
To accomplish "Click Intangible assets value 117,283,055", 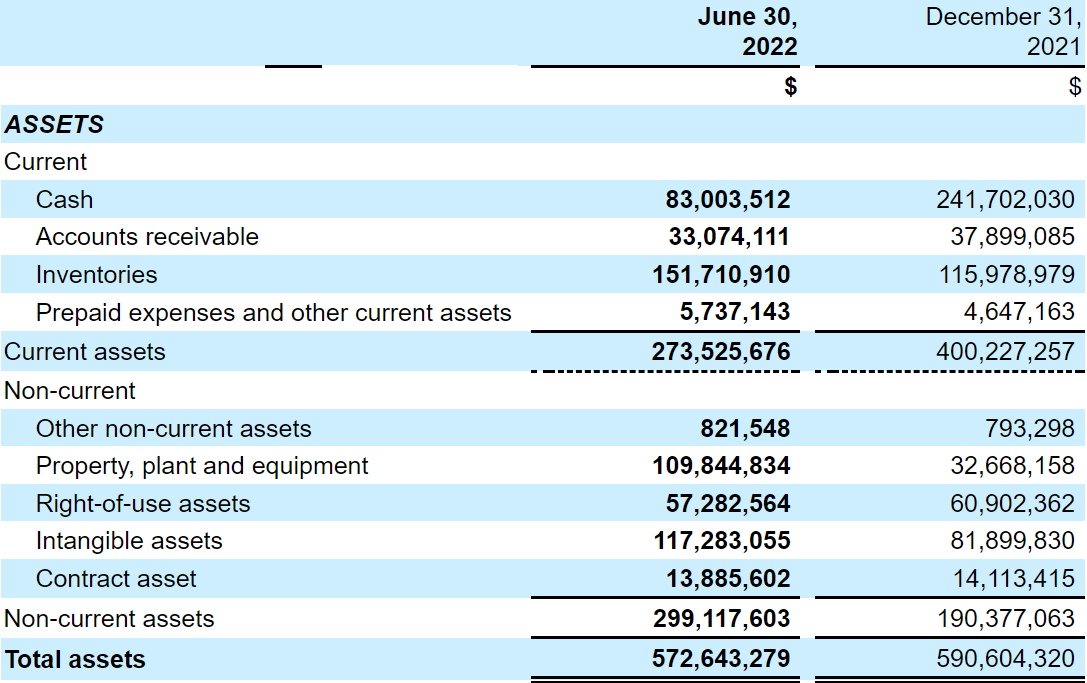I will coord(721,541).
